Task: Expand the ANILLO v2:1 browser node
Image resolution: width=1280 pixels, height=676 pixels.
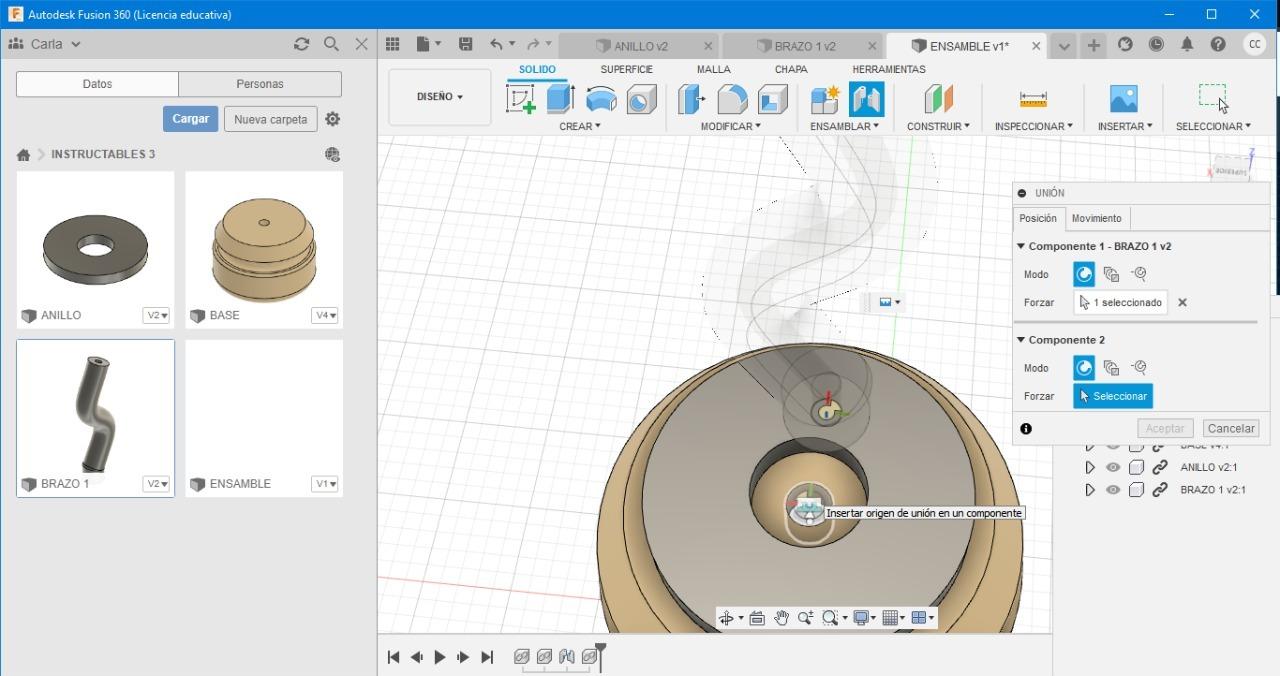Action: click(1090, 467)
